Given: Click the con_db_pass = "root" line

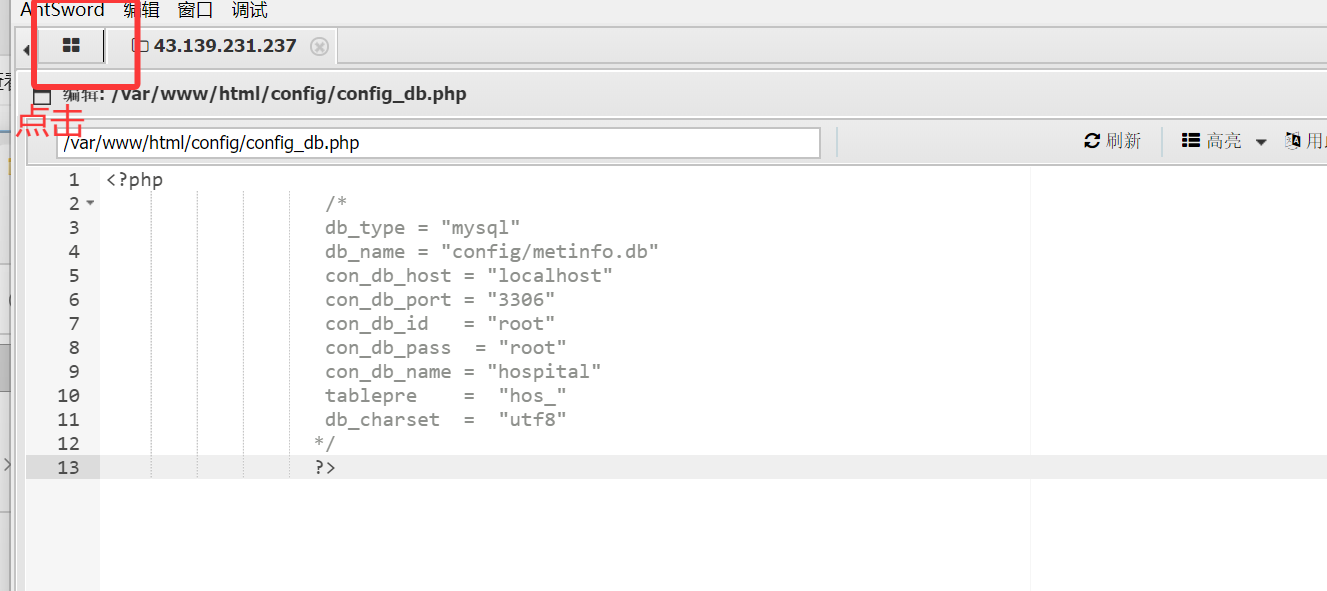Looking at the screenshot, I should [x=446, y=347].
